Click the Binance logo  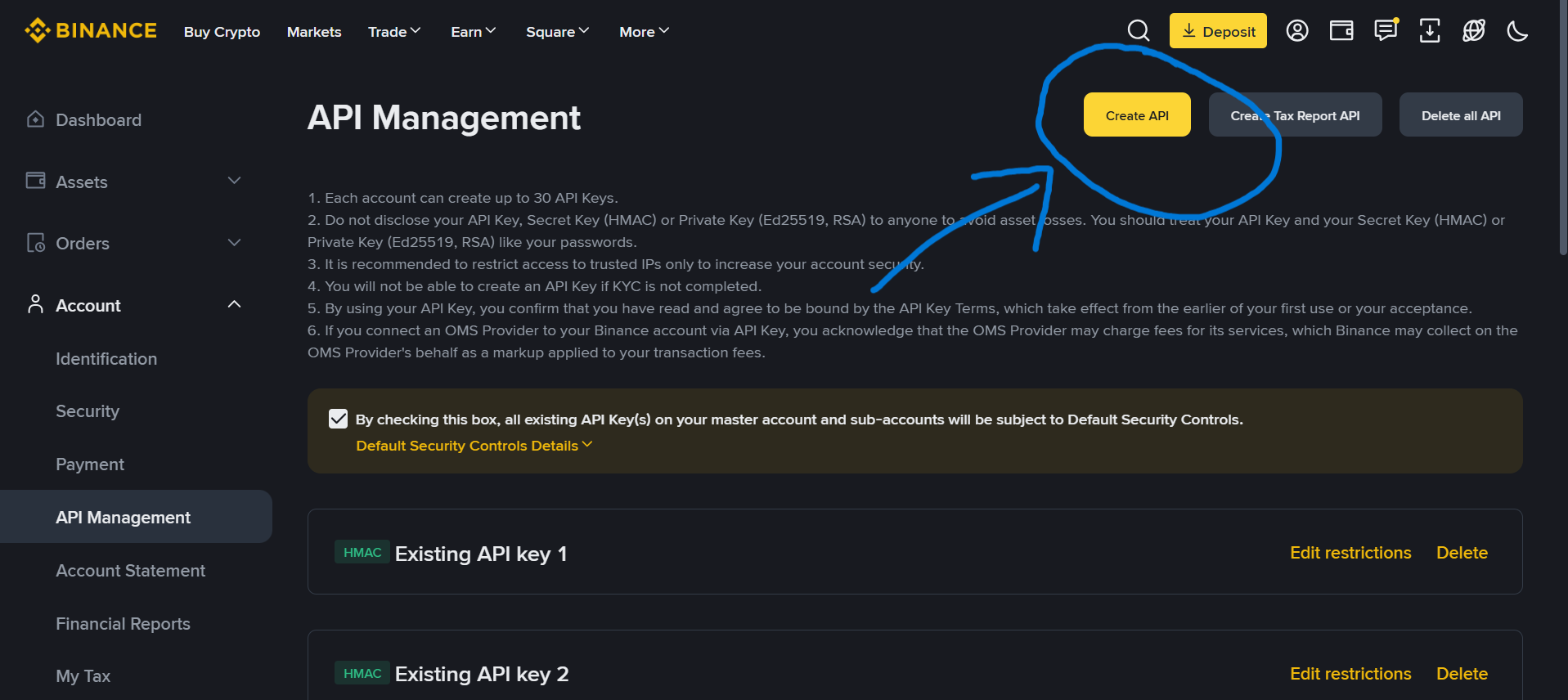(91, 30)
